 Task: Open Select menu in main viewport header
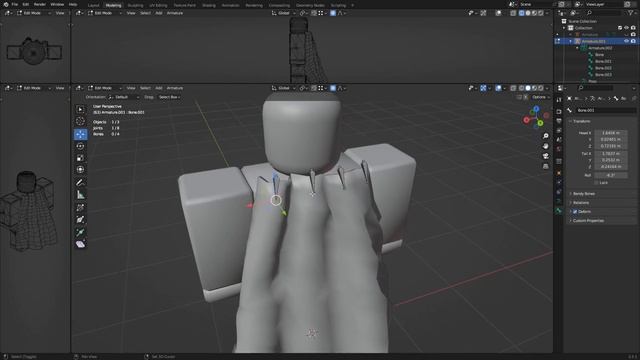tap(145, 88)
